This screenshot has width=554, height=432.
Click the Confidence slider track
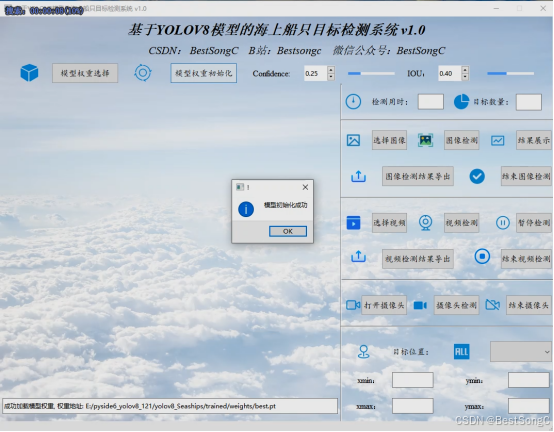(371, 73)
